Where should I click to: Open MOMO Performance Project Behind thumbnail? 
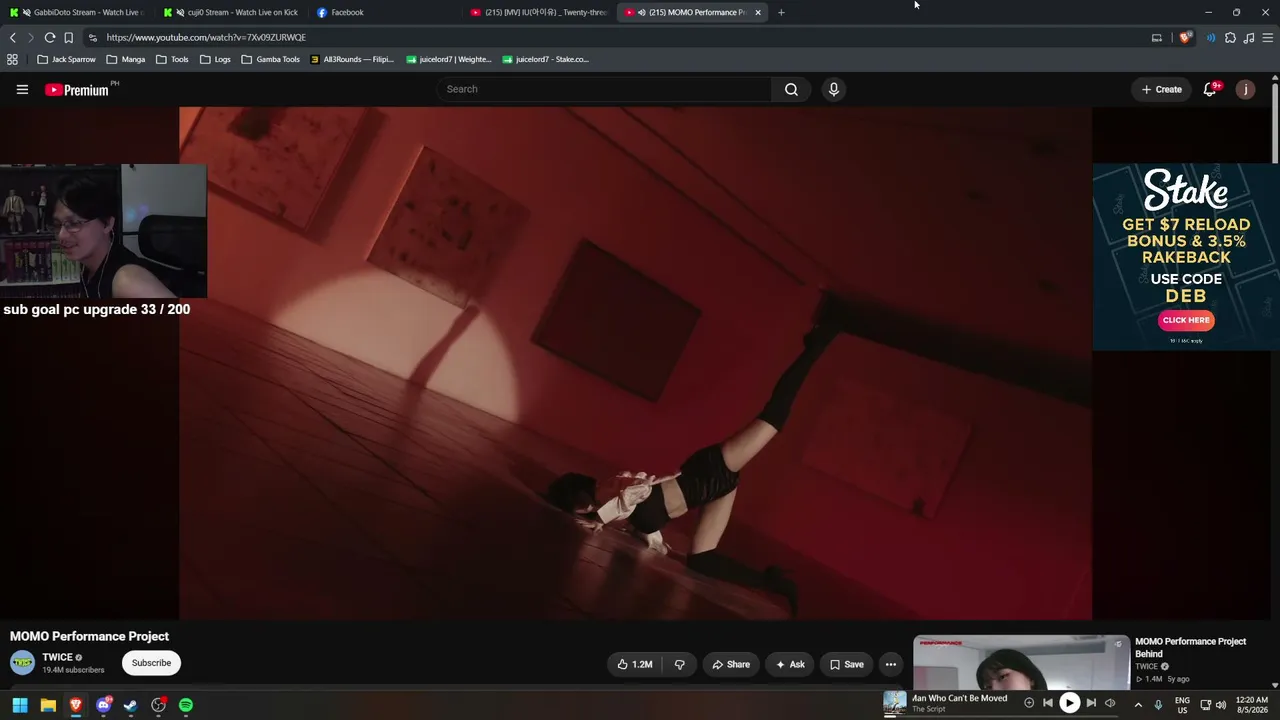click(x=1021, y=662)
